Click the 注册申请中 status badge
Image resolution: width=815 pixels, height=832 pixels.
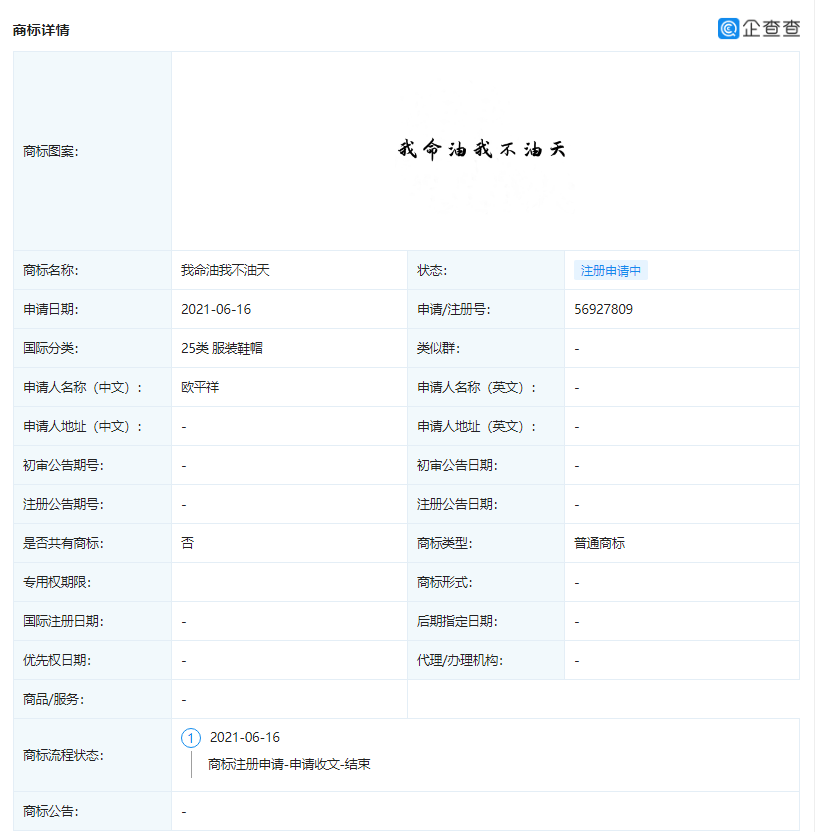coord(611,271)
